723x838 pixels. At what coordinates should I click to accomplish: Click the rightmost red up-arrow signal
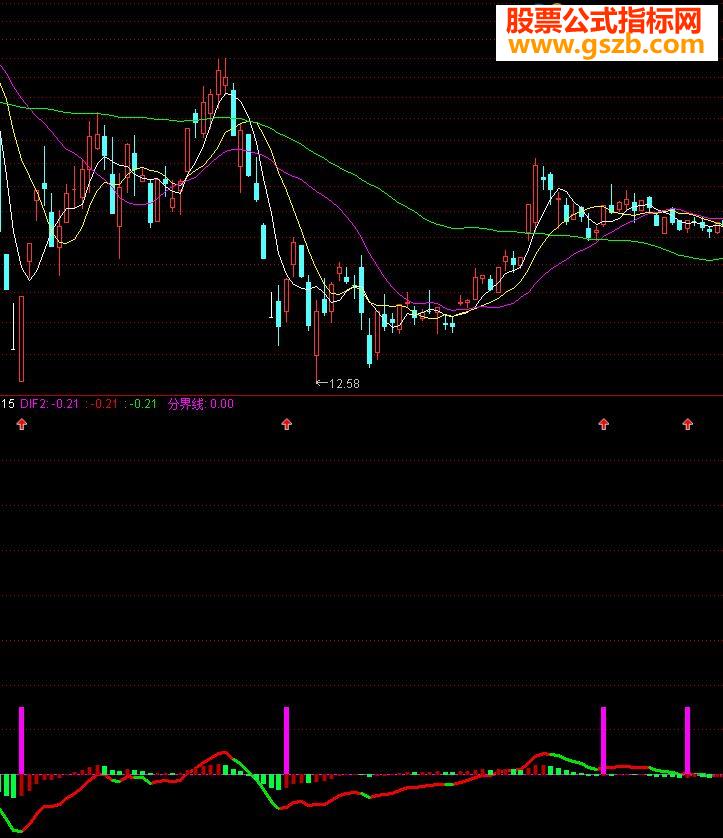click(687, 424)
